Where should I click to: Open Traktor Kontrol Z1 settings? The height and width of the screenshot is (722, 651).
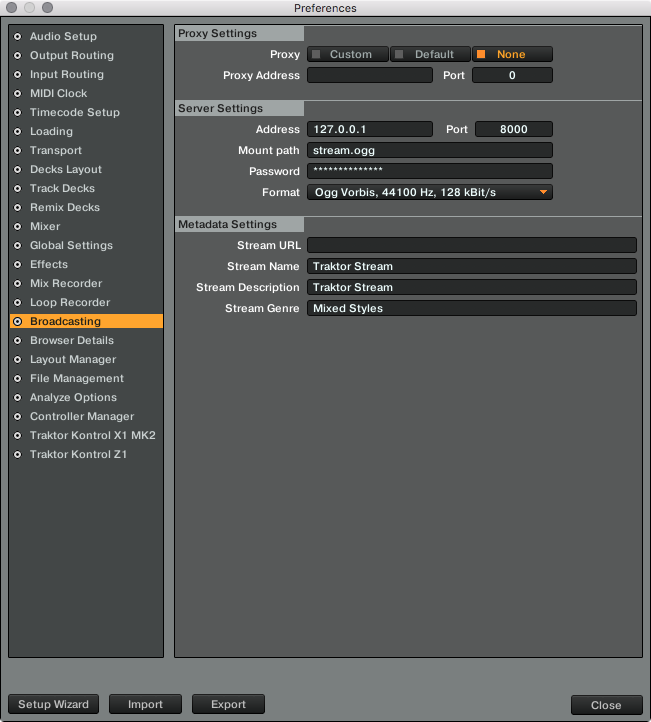(x=86, y=454)
